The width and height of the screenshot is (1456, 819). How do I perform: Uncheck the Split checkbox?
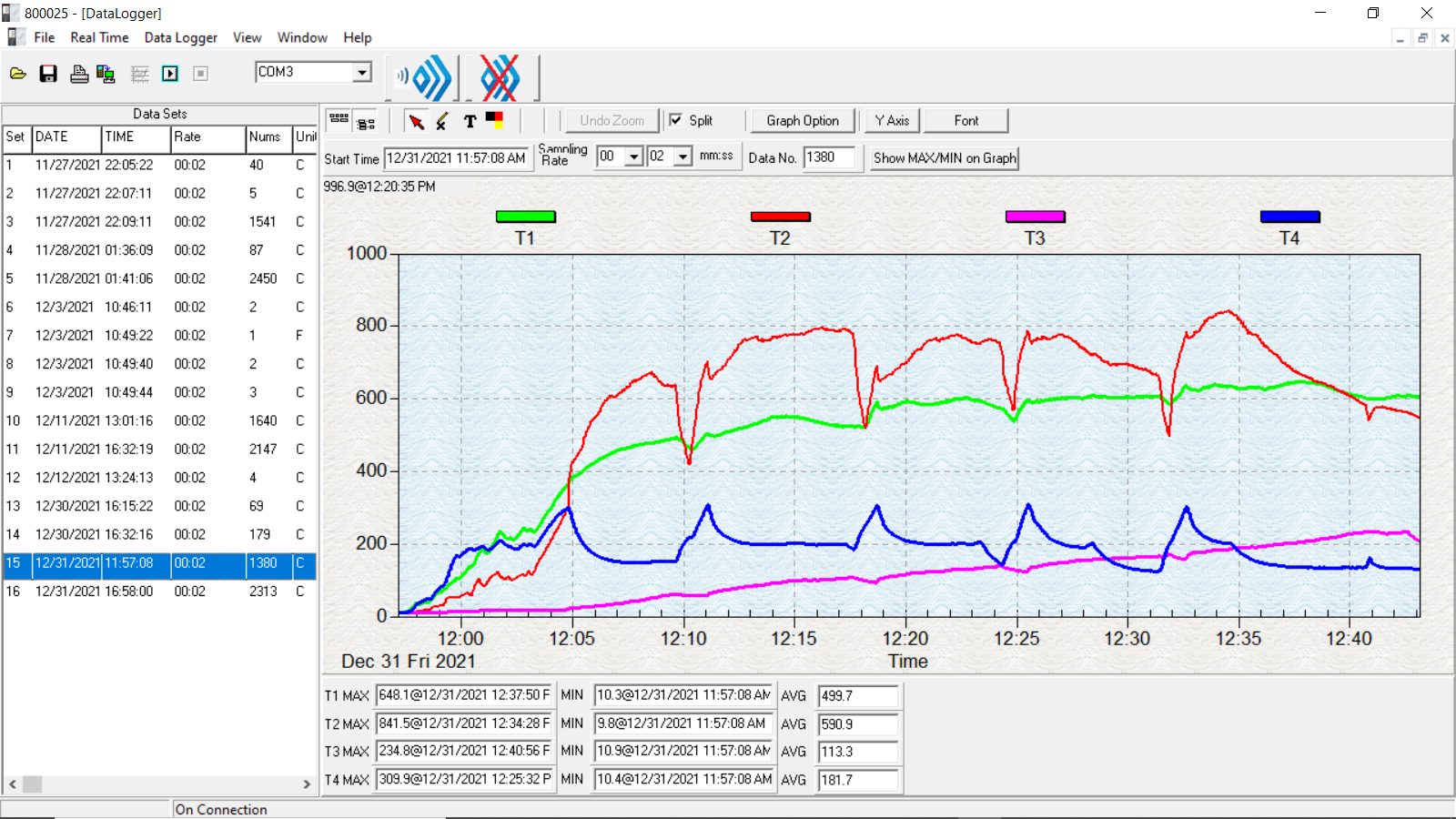(676, 120)
